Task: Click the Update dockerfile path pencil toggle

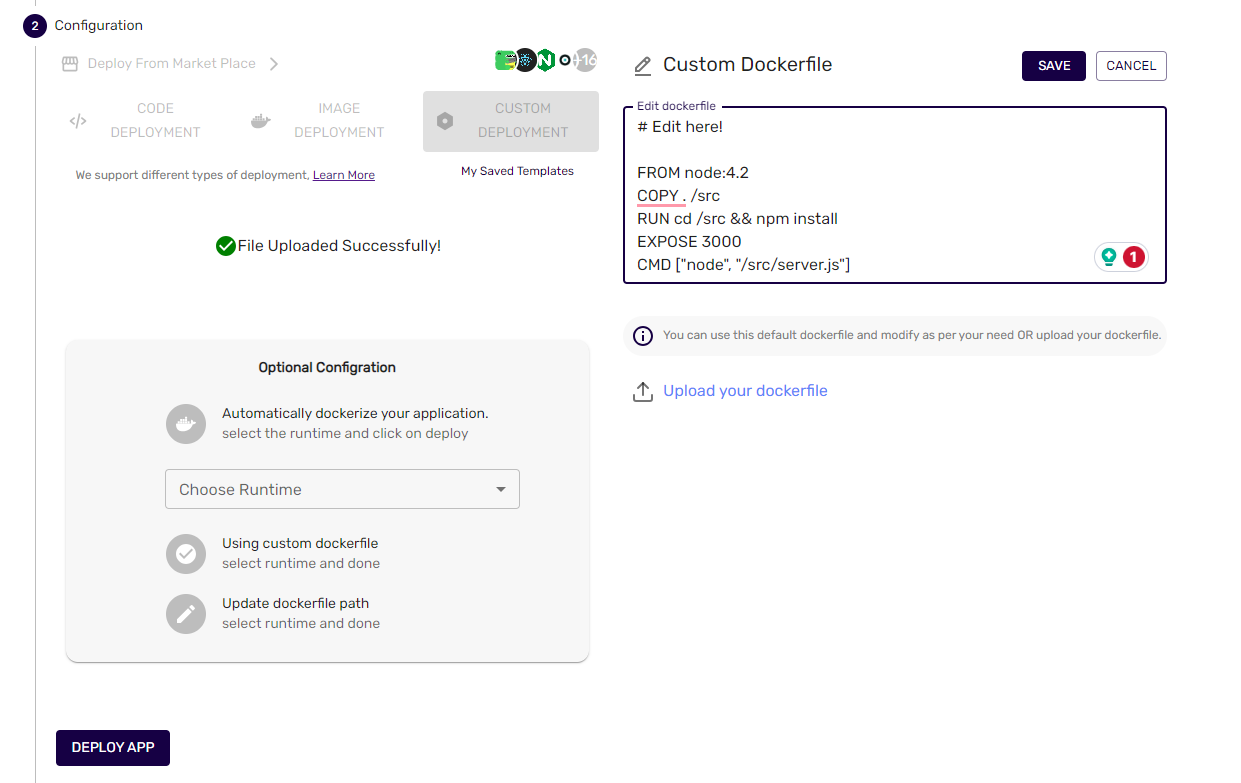Action: pos(186,614)
